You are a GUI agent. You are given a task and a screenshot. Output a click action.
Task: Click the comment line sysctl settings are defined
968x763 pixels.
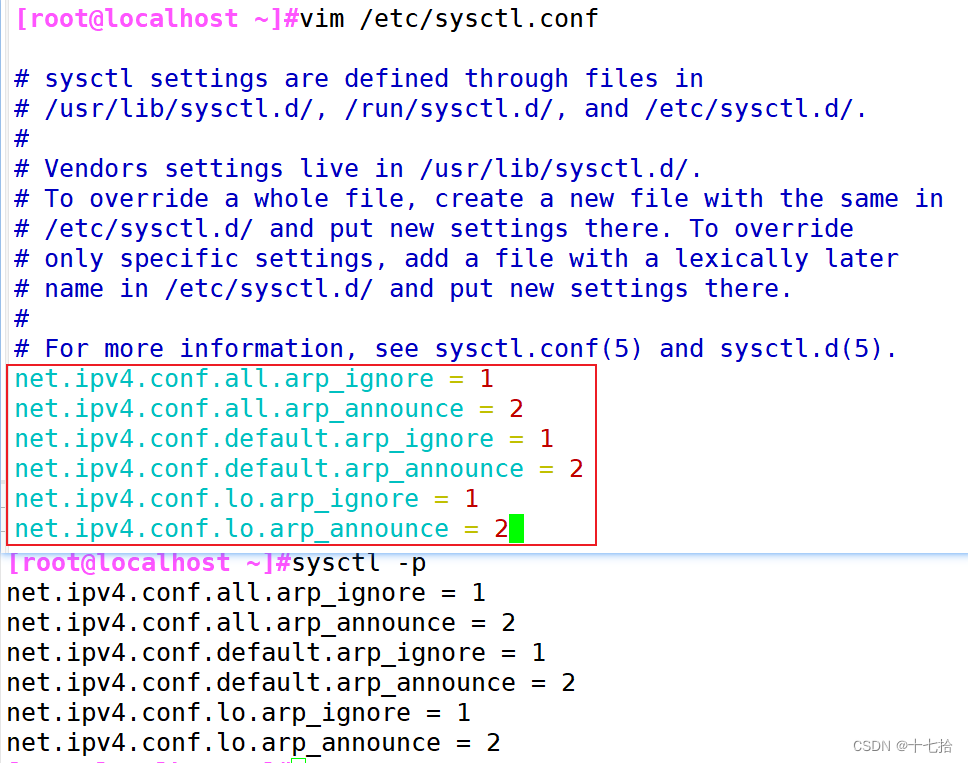click(359, 78)
